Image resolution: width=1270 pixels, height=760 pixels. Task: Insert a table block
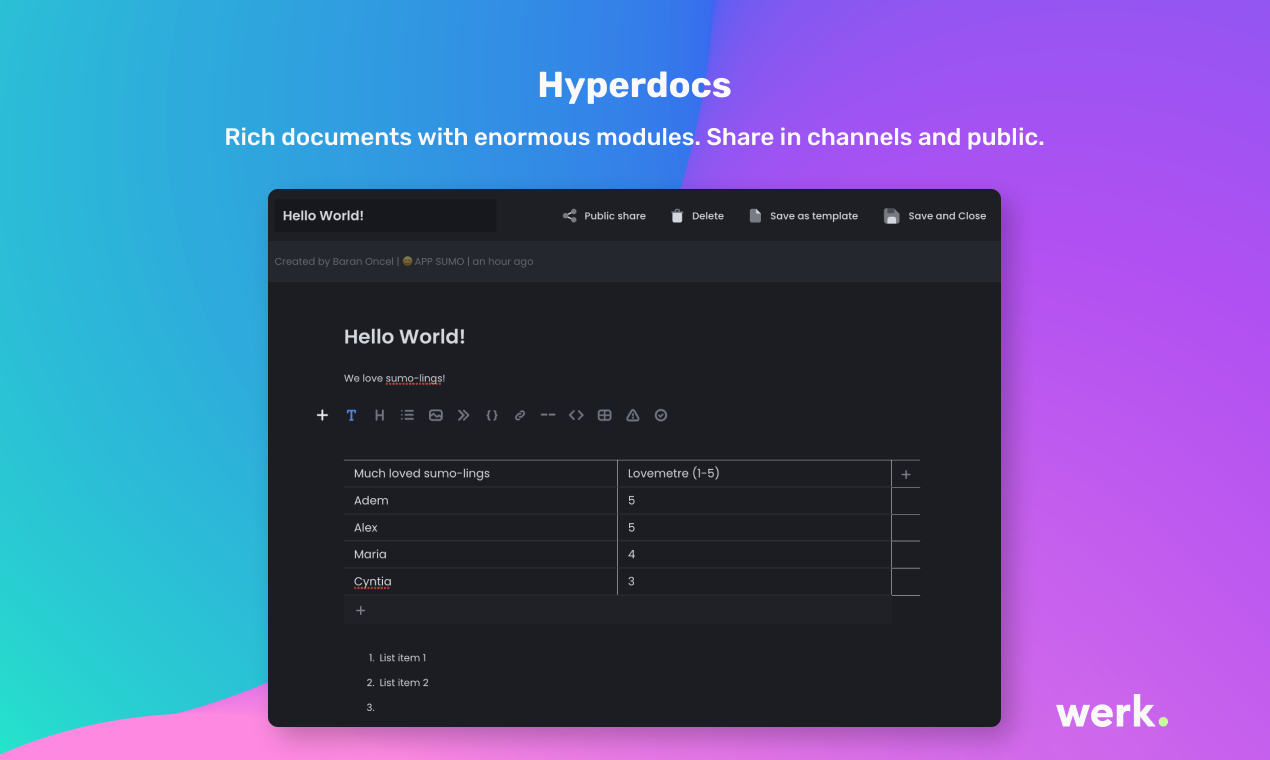(604, 415)
